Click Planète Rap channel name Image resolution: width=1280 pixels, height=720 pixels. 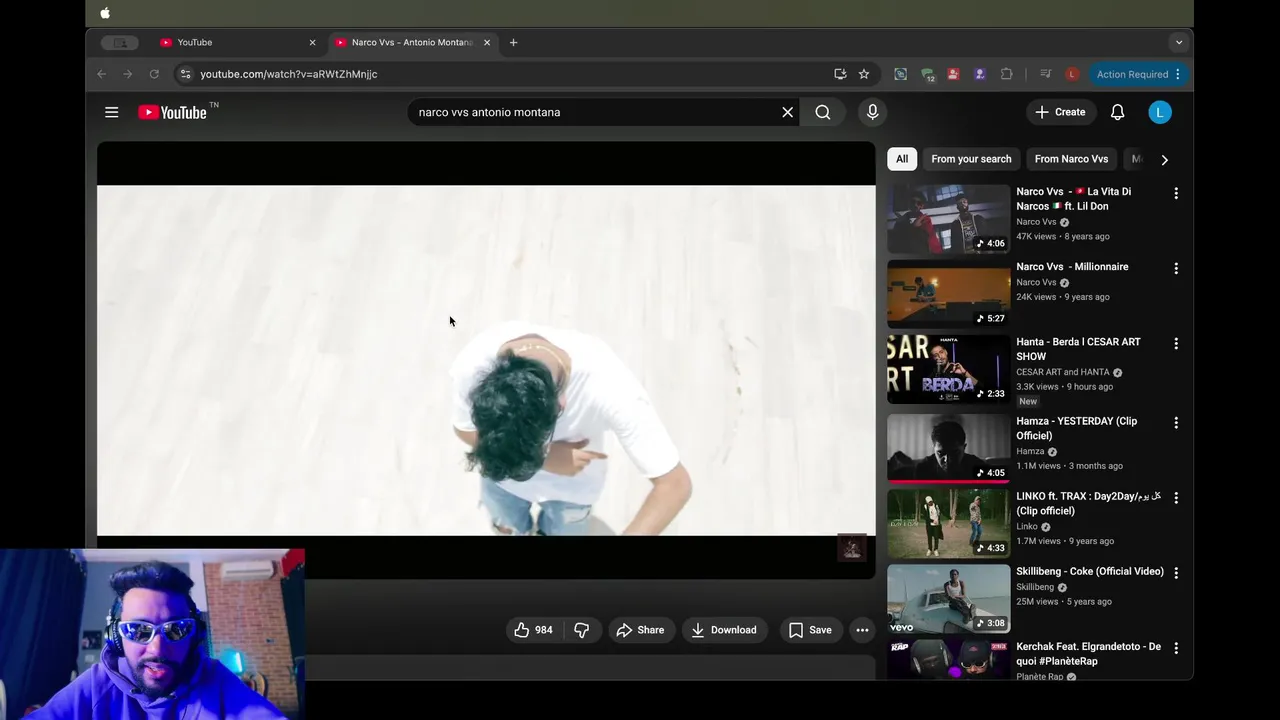tap(1040, 677)
